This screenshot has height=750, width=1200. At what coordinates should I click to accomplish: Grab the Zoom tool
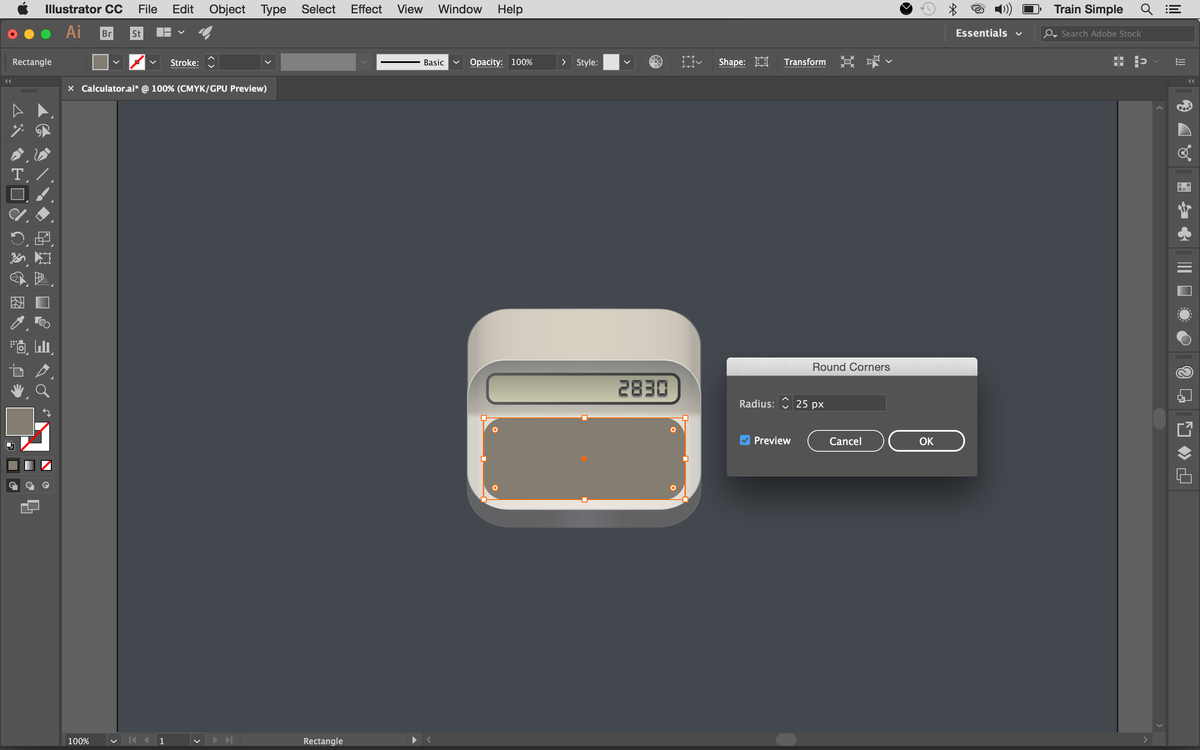point(42,391)
